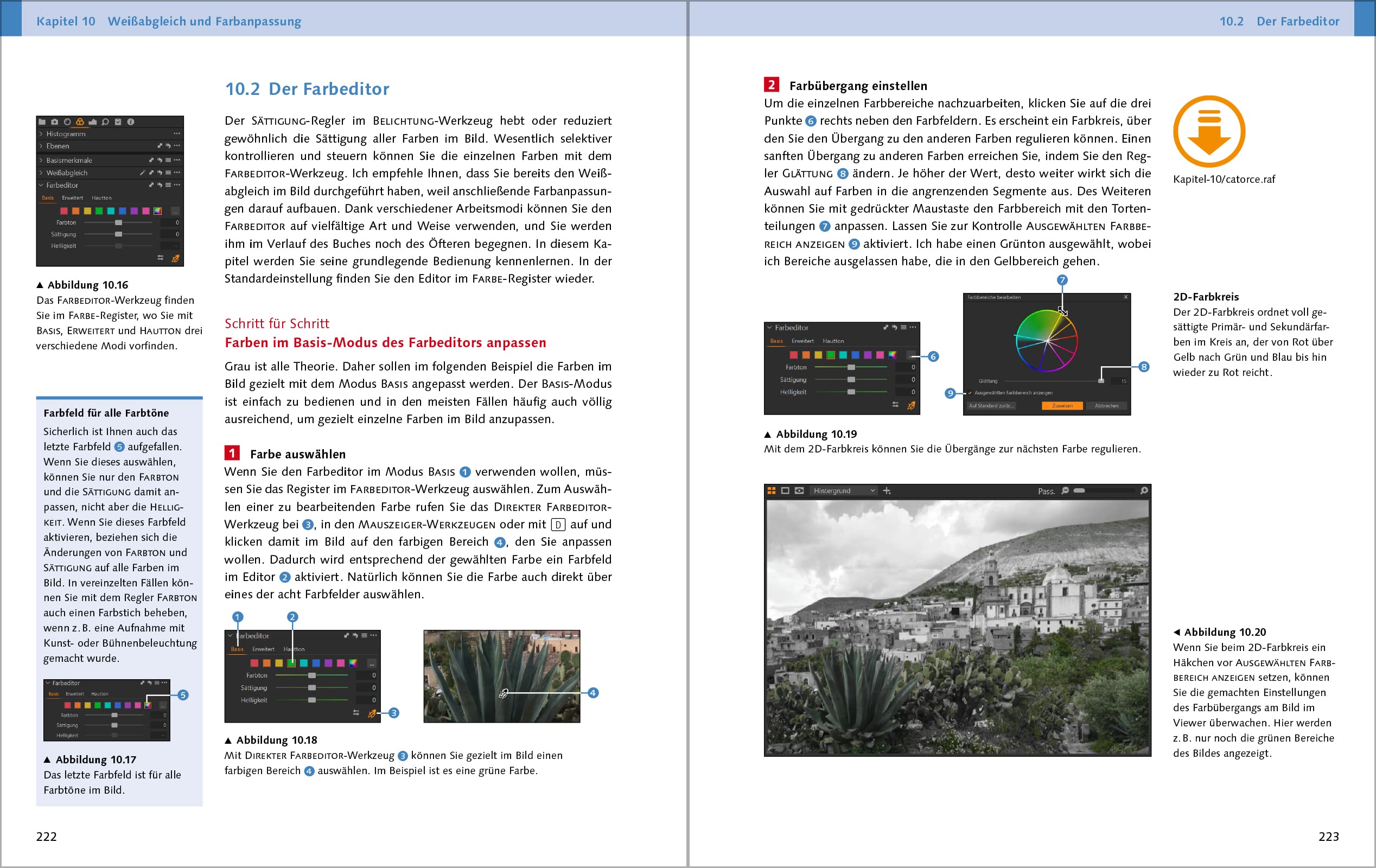The width and height of the screenshot is (1376, 868).
Task: Click the Glättung slider handle
Action: point(1101,381)
